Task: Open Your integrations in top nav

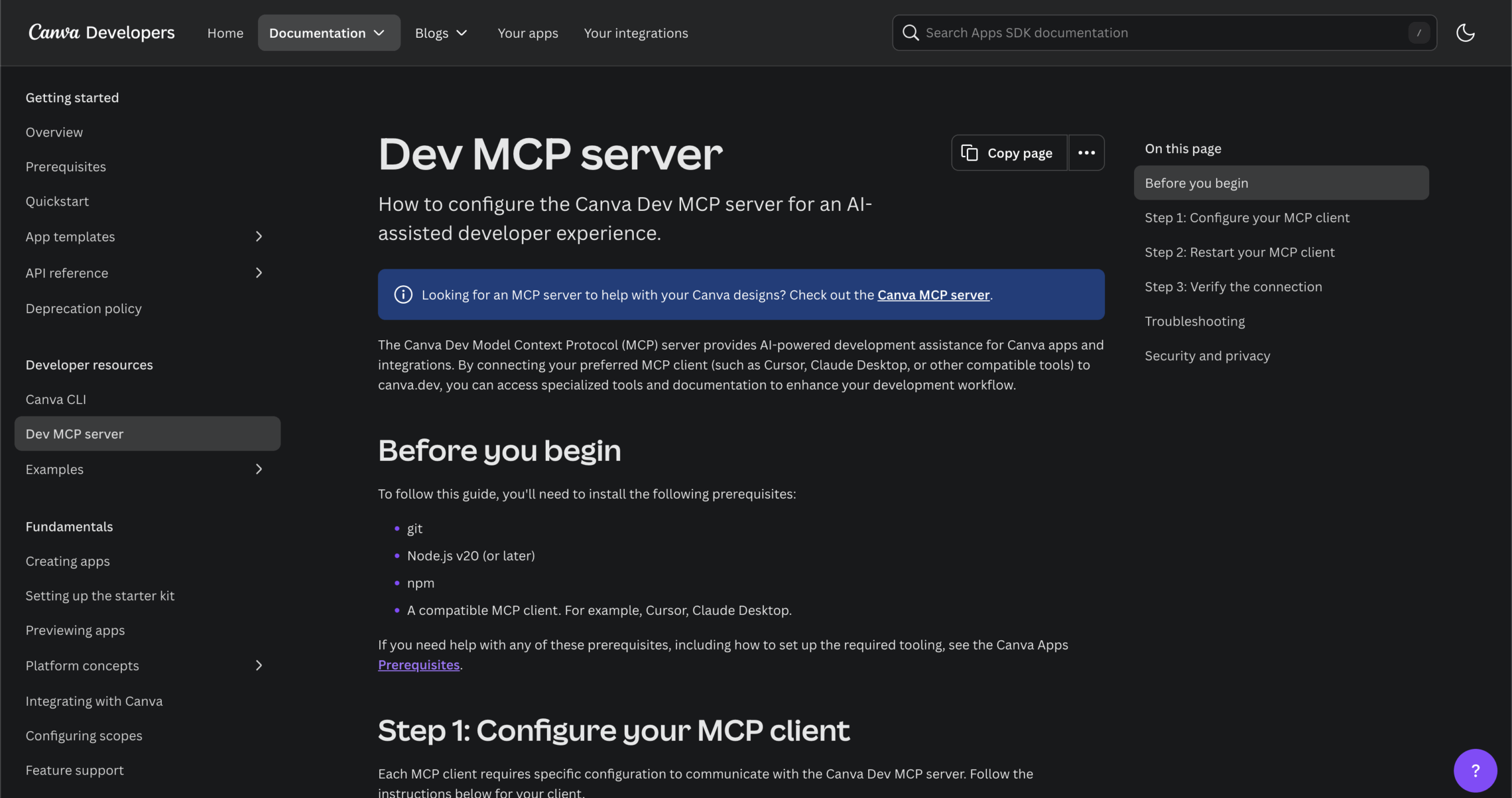Action: pyautogui.click(x=636, y=33)
